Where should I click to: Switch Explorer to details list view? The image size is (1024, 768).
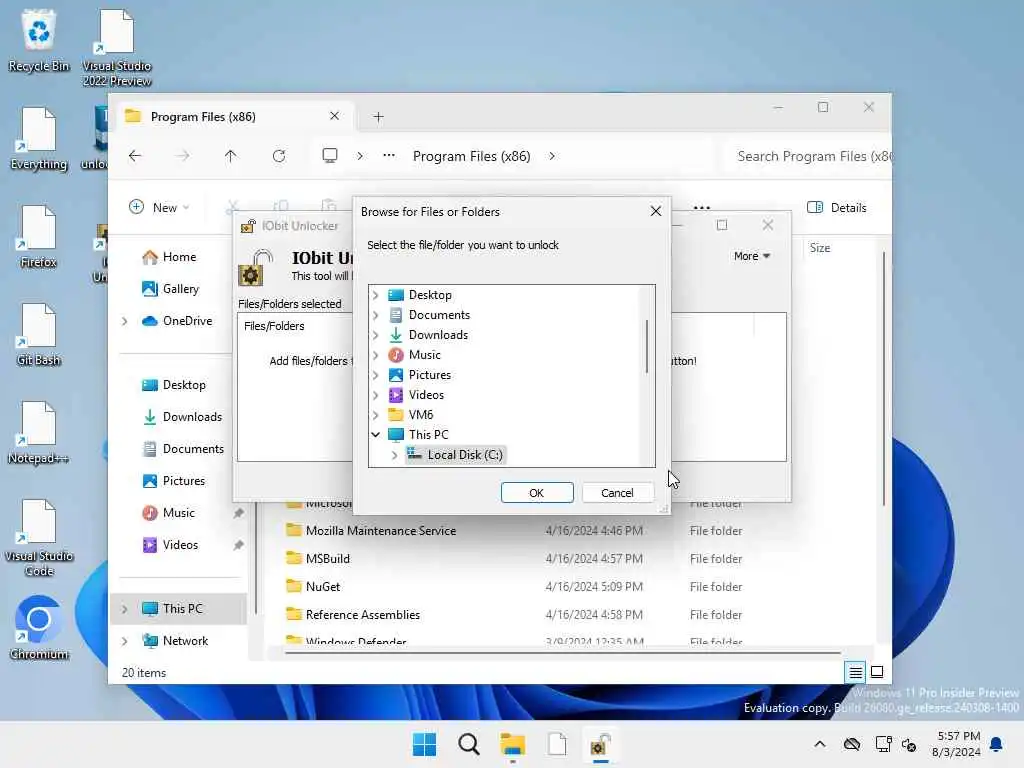click(856, 672)
